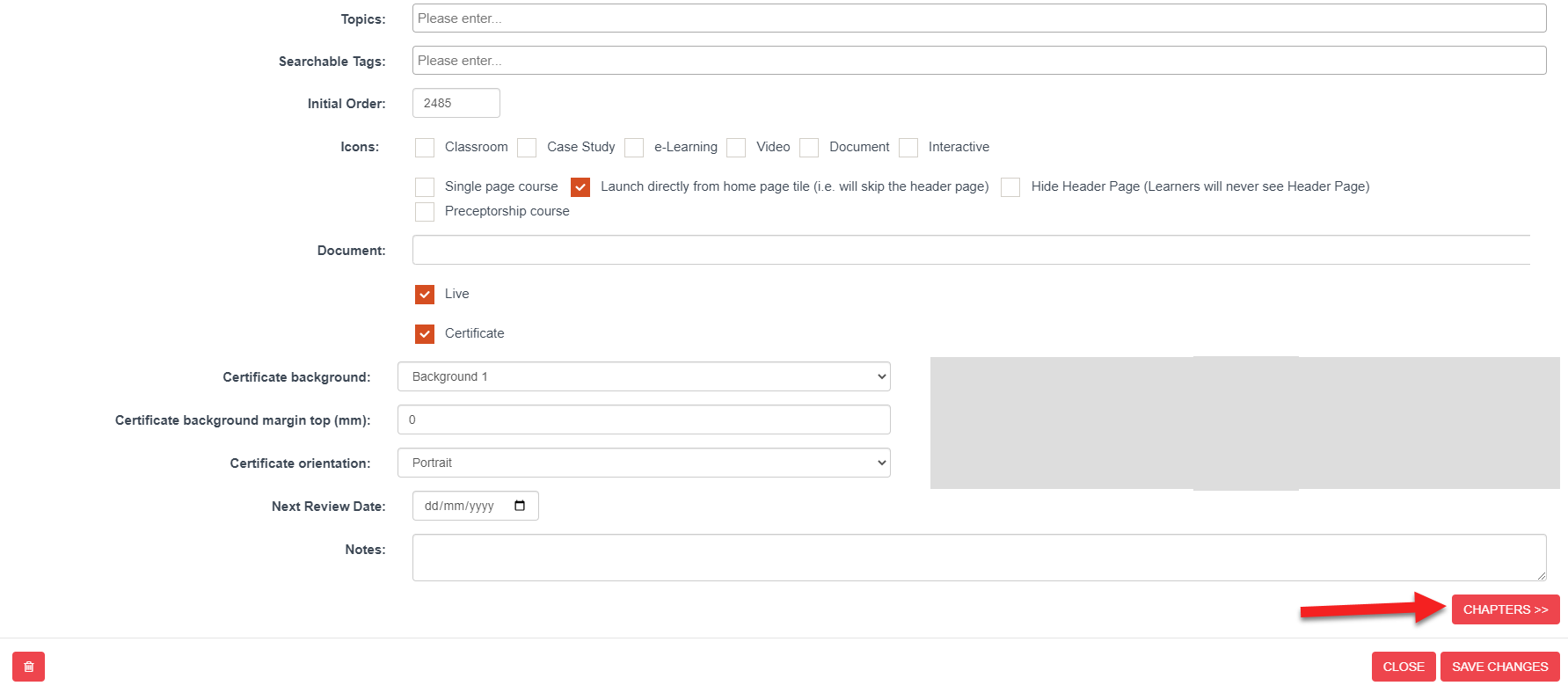Enable the Interactive icon checkbox

coord(908,148)
